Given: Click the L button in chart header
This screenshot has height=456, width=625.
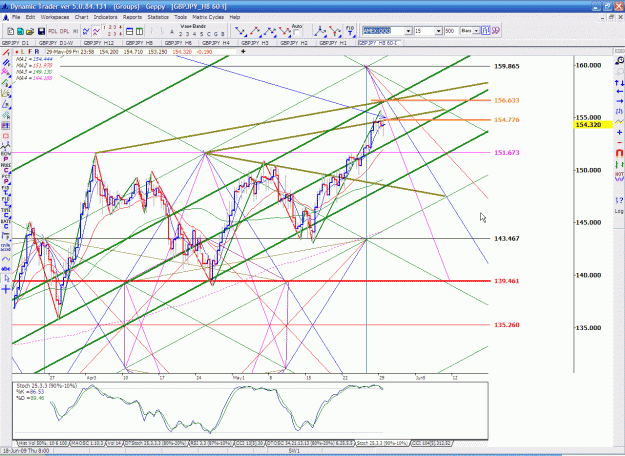Looking at the screenshot, I should 23,51.
